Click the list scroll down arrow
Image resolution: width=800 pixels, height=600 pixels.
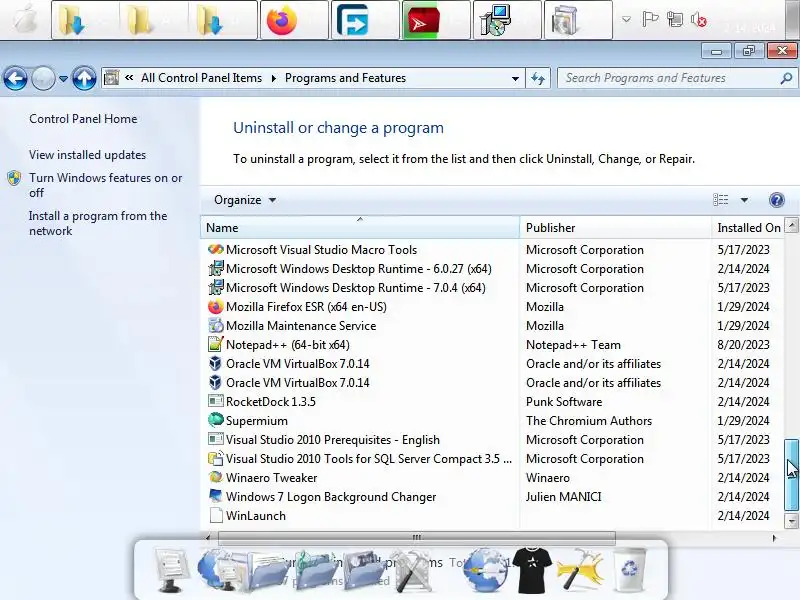tap(791, 521)
